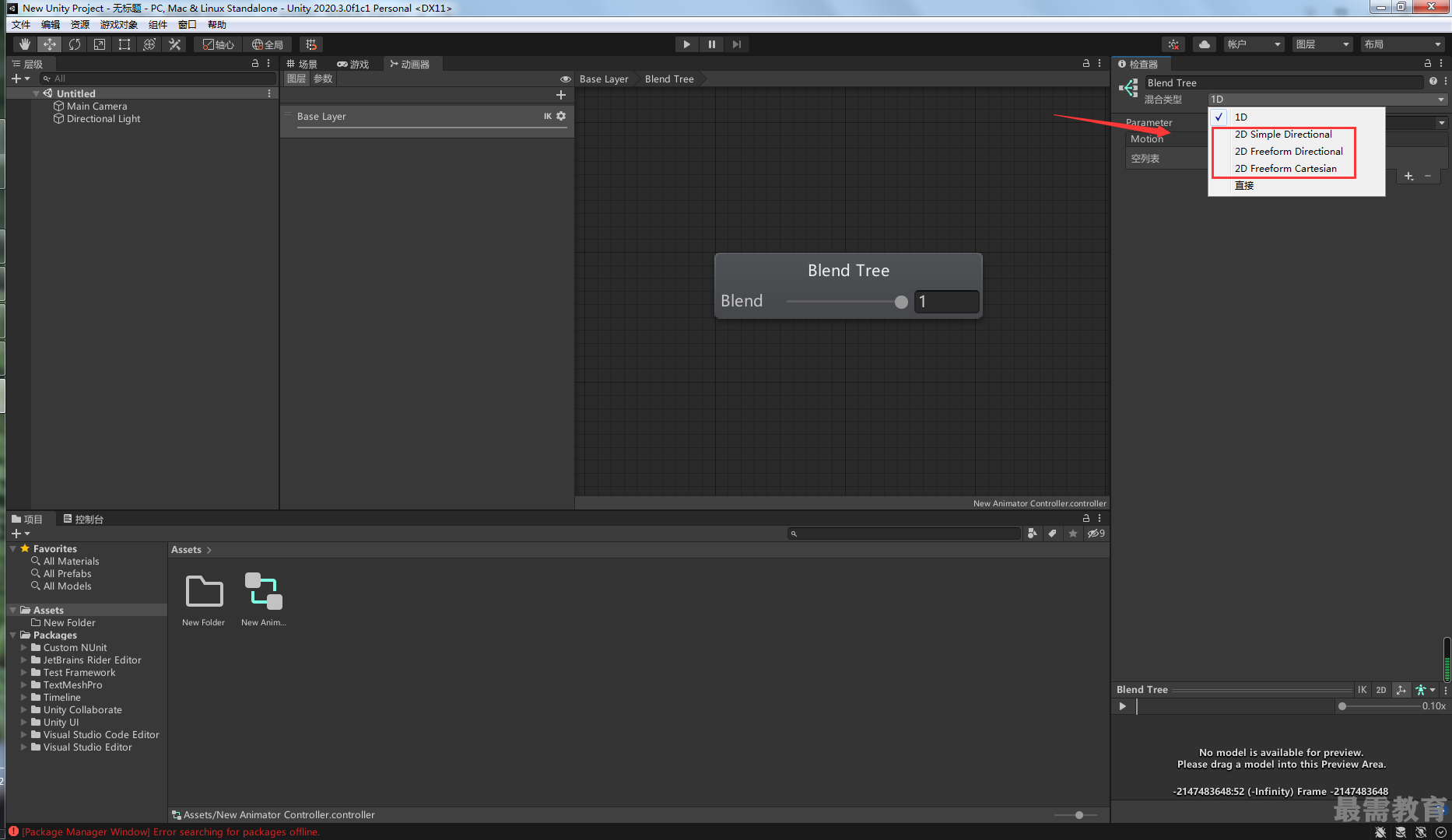Select the Rect transform tool
1452x840 pixels.
click(125, 44)
